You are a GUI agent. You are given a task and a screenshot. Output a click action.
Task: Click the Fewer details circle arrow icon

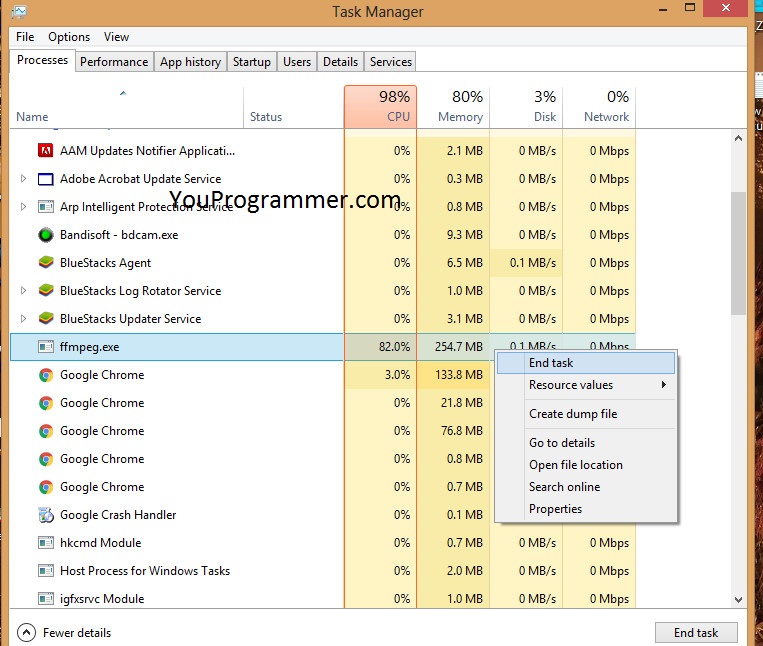point(26,633)
